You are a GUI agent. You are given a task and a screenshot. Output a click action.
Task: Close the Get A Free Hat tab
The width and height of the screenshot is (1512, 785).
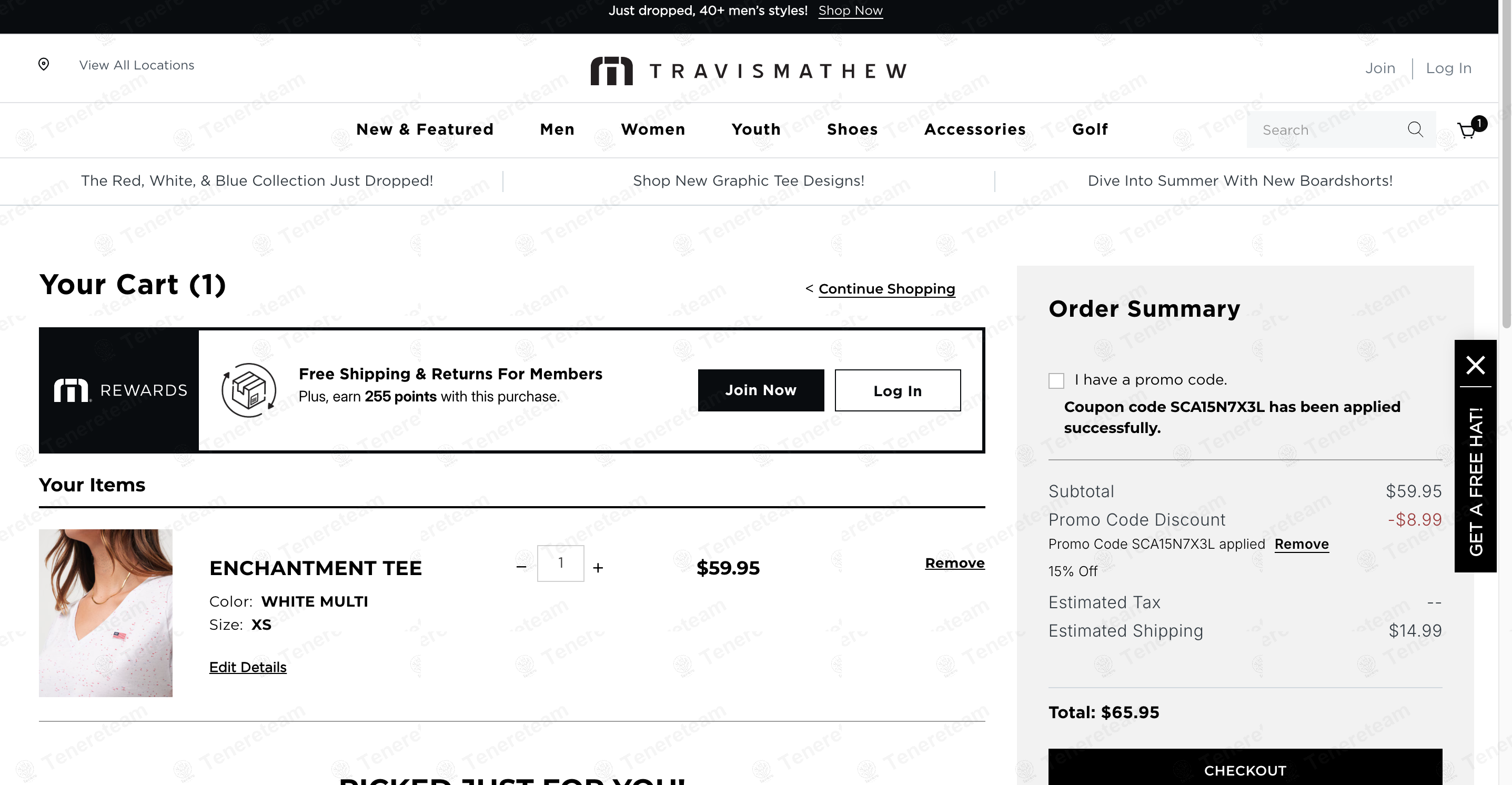[1475, 365]
